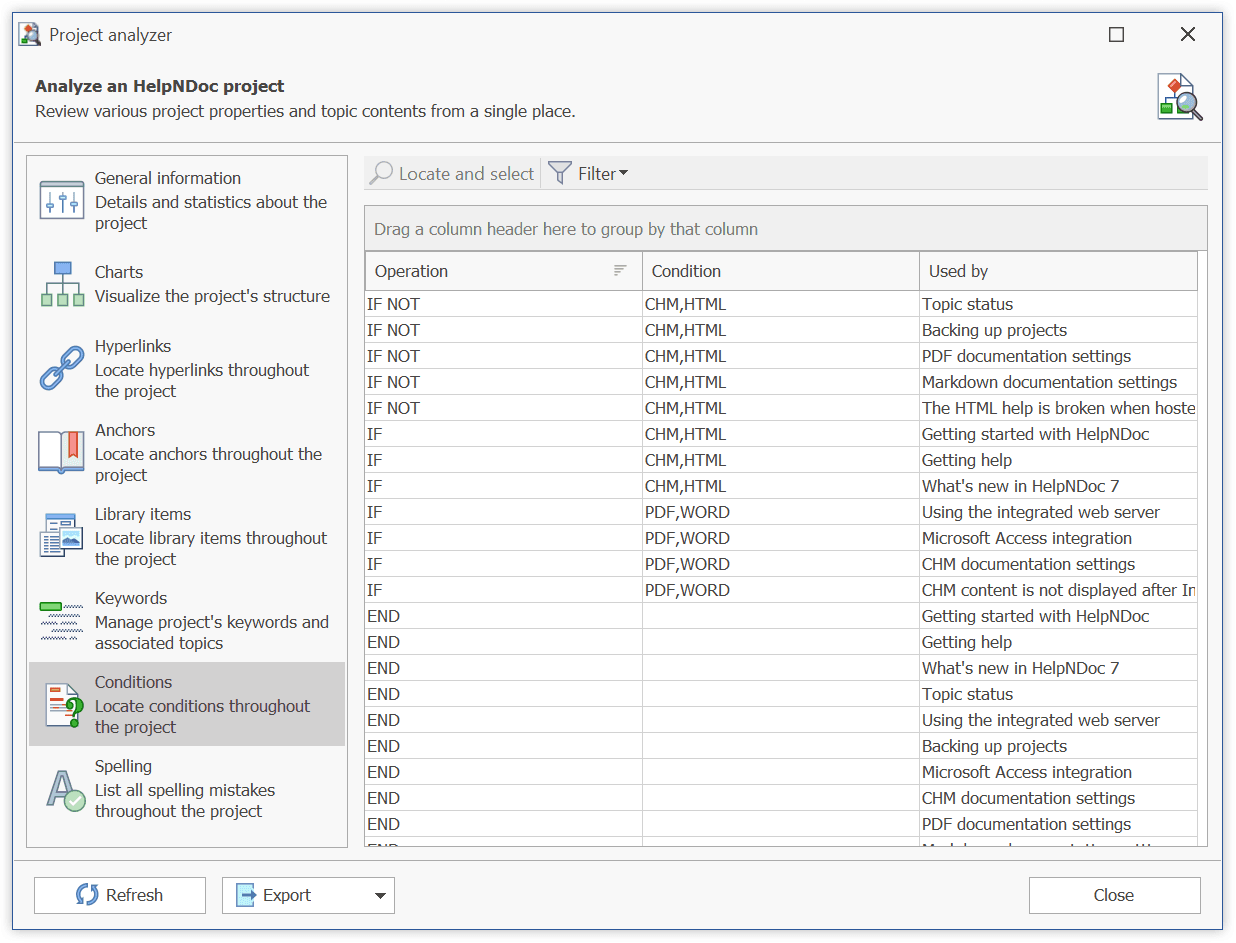Select the Spelling check icon
The width and height of the screenshot is (1236, 943).
66,789
